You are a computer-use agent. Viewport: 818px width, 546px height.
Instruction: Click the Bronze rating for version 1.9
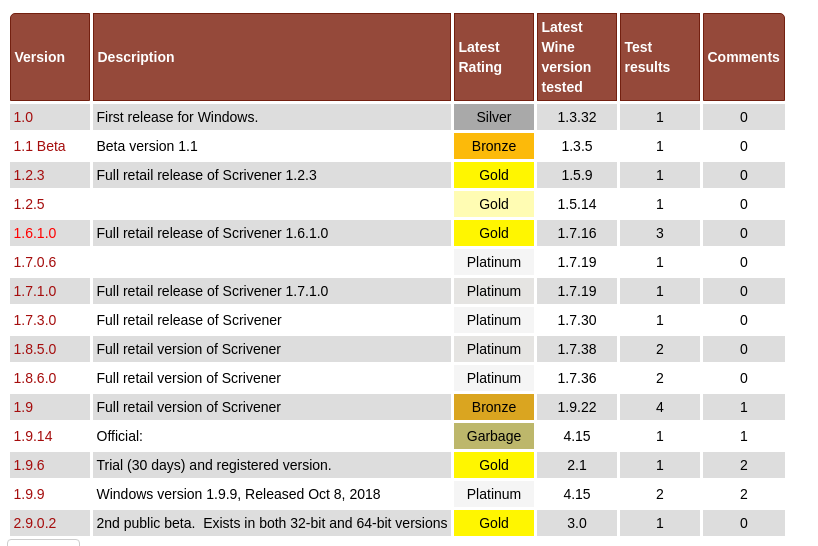494,407
